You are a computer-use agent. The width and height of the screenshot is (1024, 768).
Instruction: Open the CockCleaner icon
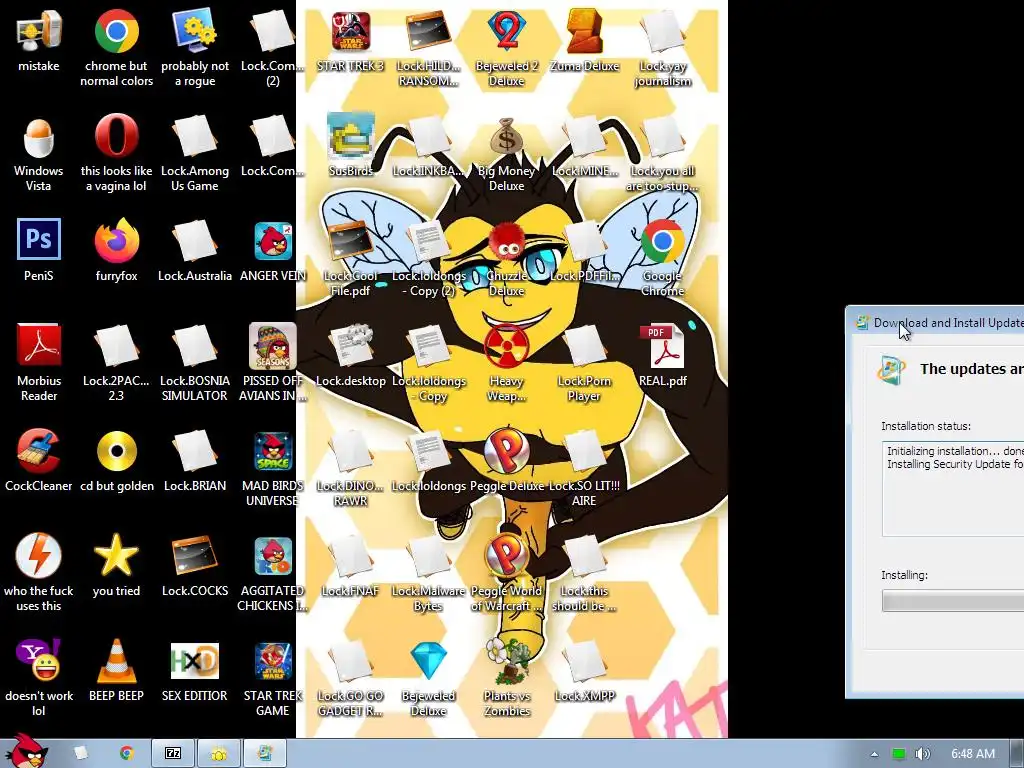[39, 451]
